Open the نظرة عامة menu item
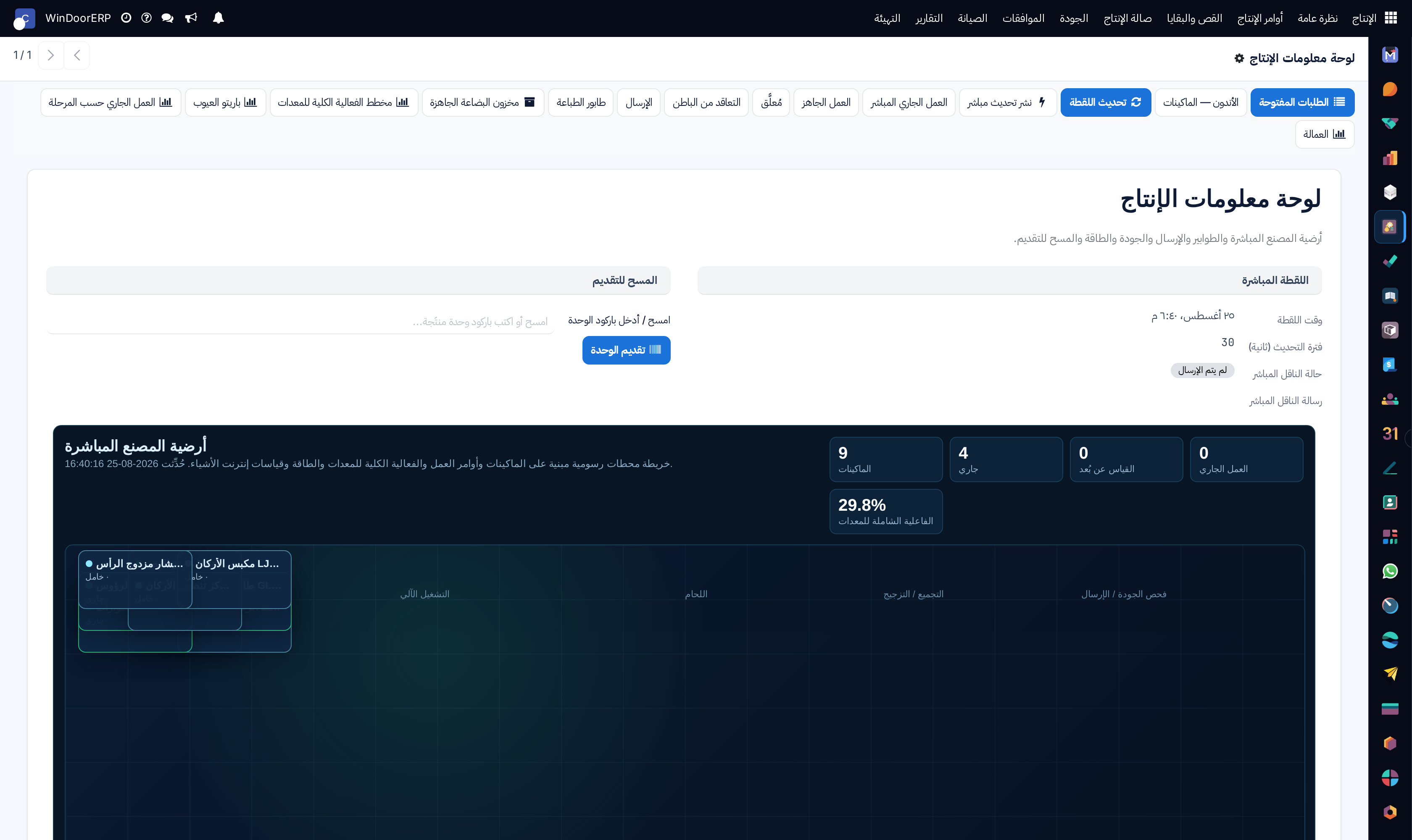Screen dimensions: 1412x840 (x=1317, y=18)
